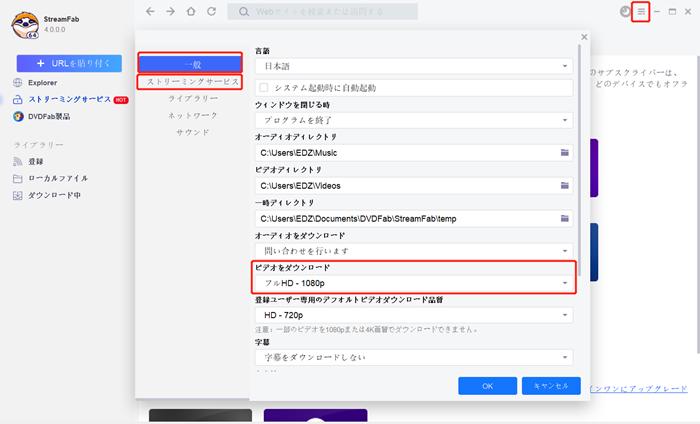Image resolution: width=700 pixels, height=424 pixels.
Task: Open ローカルファイル in the sidebar
Action: point(58,179)
